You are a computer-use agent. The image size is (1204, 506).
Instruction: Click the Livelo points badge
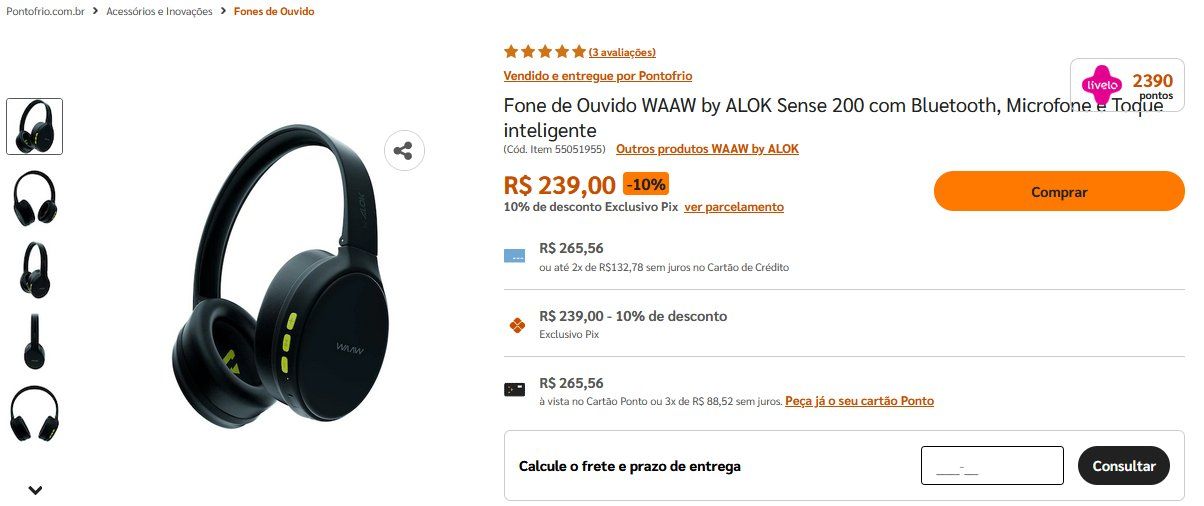pyautogui.click(x=1127, y=85)
